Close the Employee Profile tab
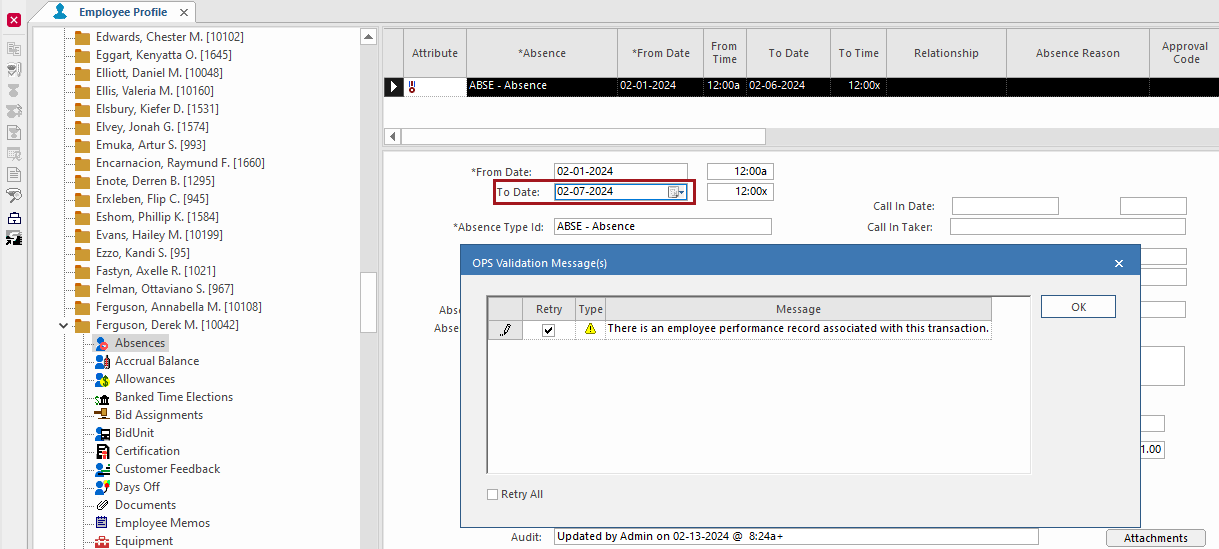 click(184, 12)
